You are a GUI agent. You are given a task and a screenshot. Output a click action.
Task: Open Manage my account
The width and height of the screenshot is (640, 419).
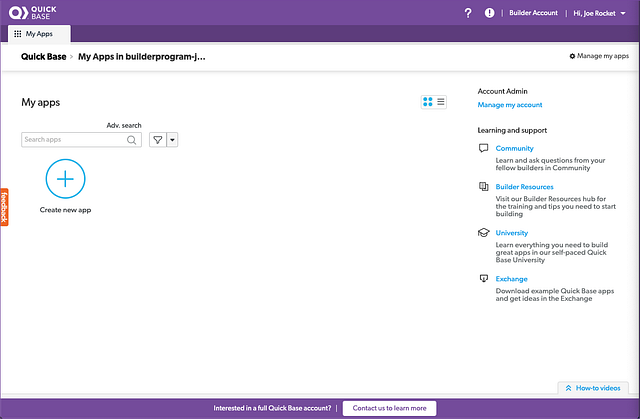pos(510,105)
